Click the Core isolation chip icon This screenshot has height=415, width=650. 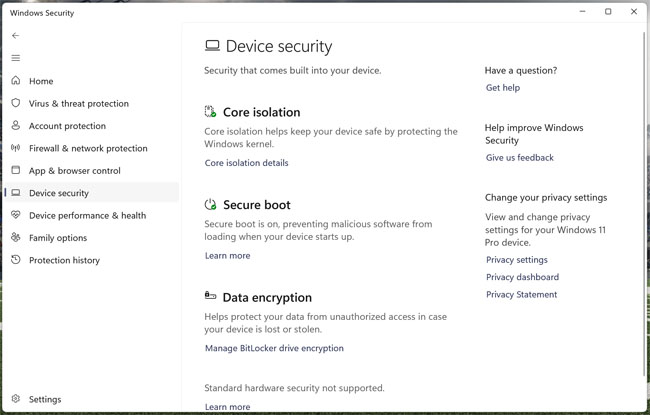coord(211,112)
